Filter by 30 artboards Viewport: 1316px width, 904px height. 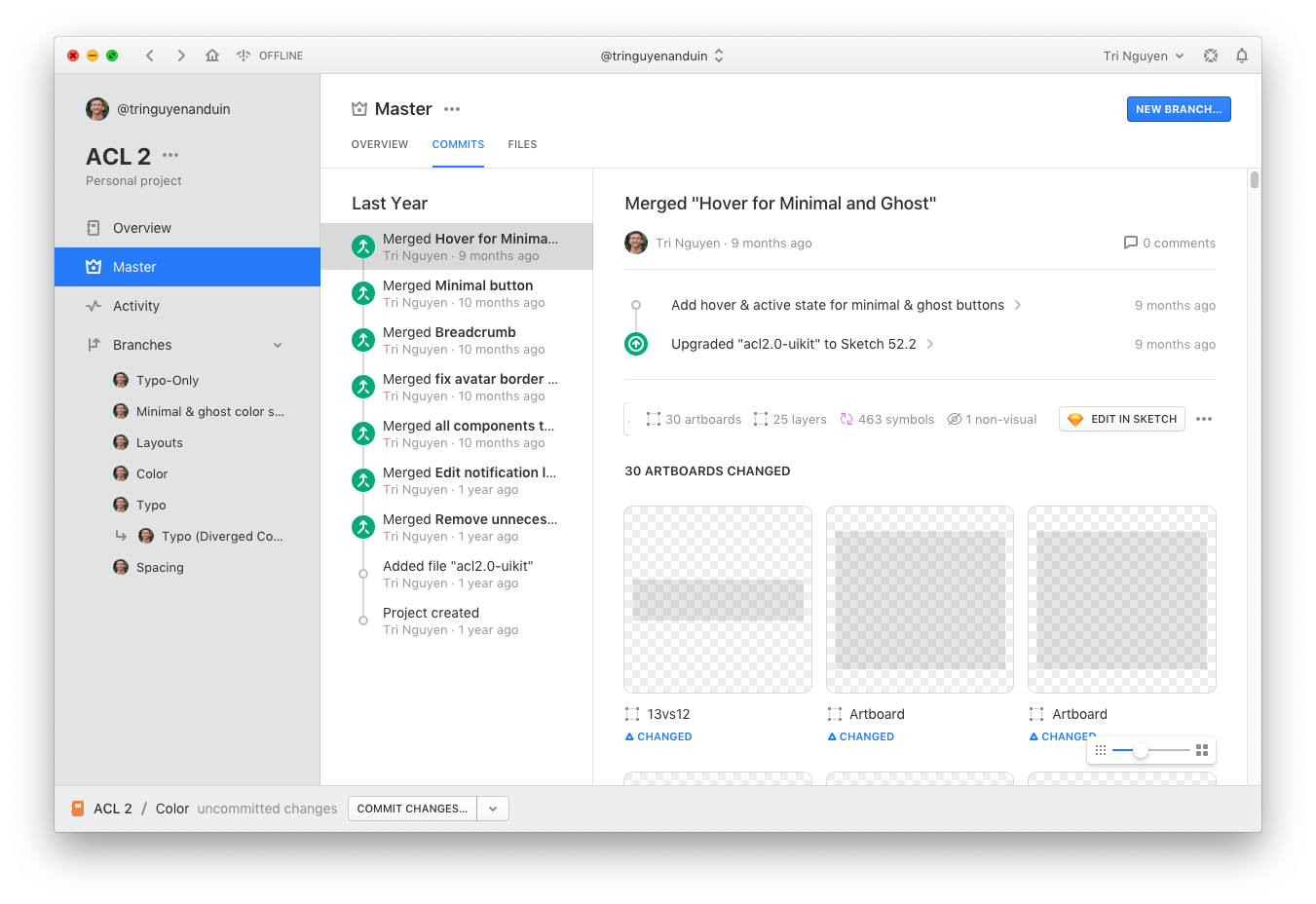pyautogui.click(x=694, y=419)
